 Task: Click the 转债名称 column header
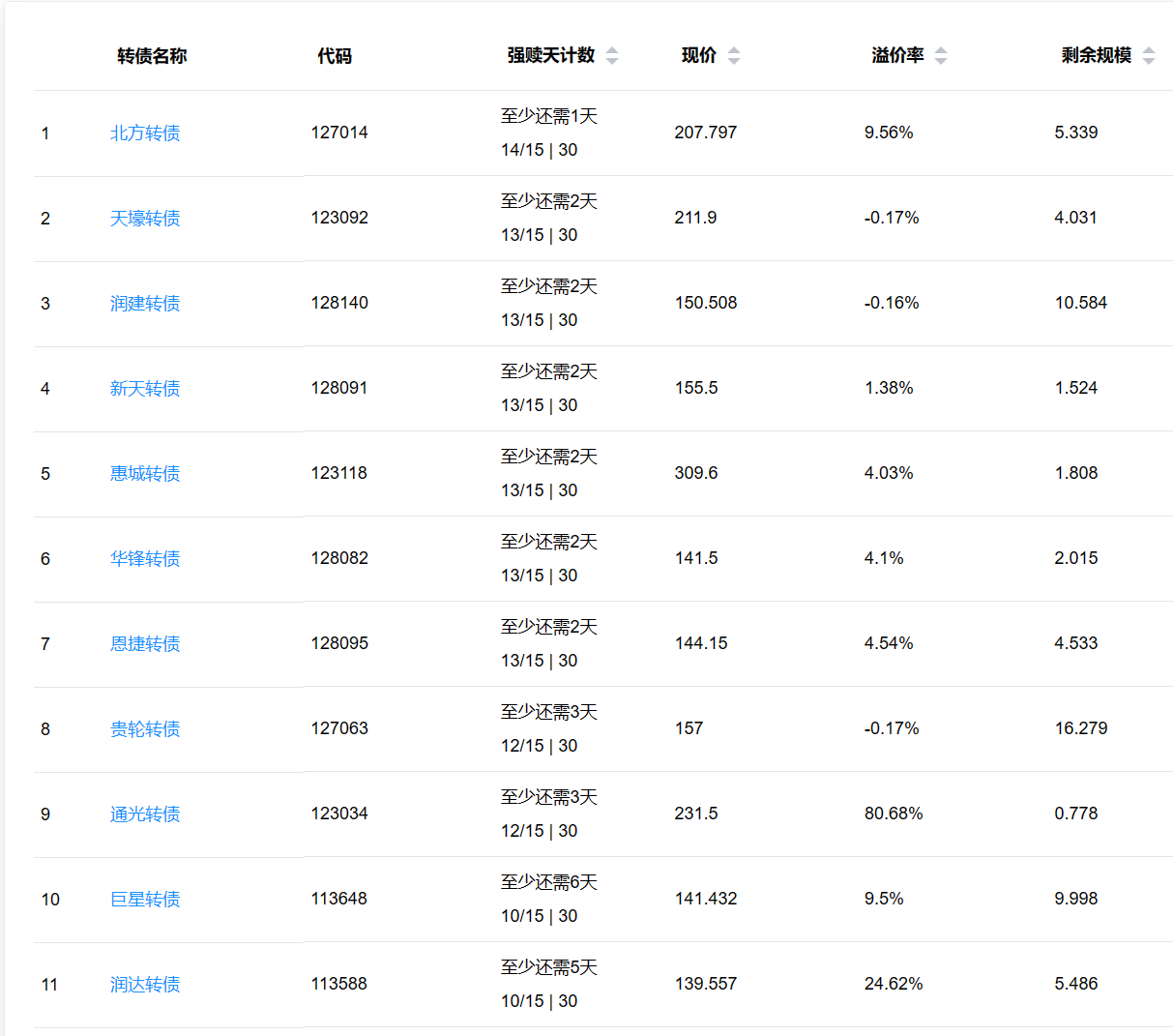click(152, 56)
